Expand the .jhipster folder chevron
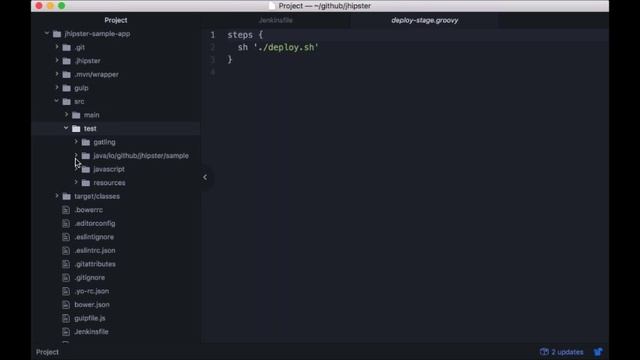 (x=57, y=60)
